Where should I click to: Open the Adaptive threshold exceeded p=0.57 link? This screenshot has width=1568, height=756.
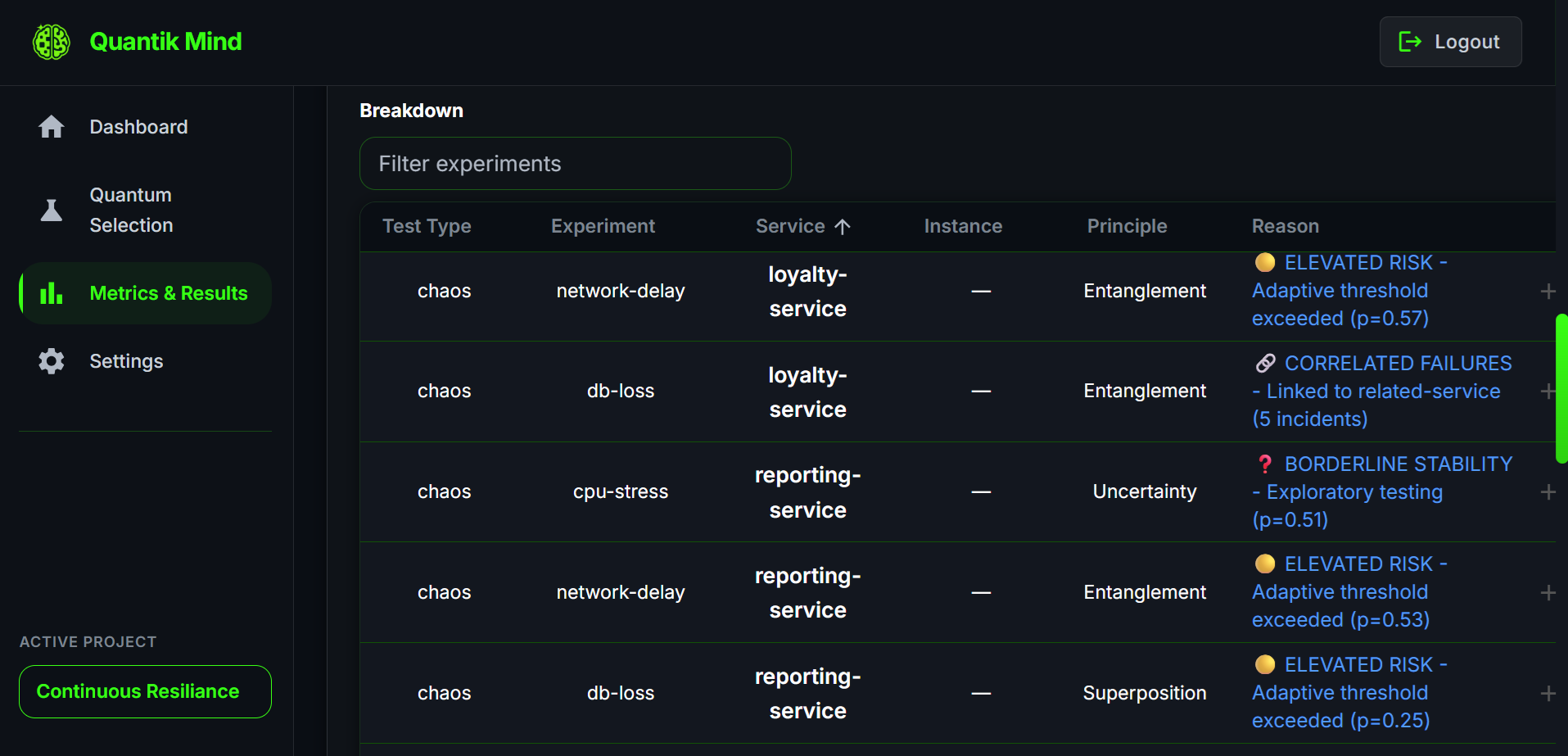click(1340, 290)
